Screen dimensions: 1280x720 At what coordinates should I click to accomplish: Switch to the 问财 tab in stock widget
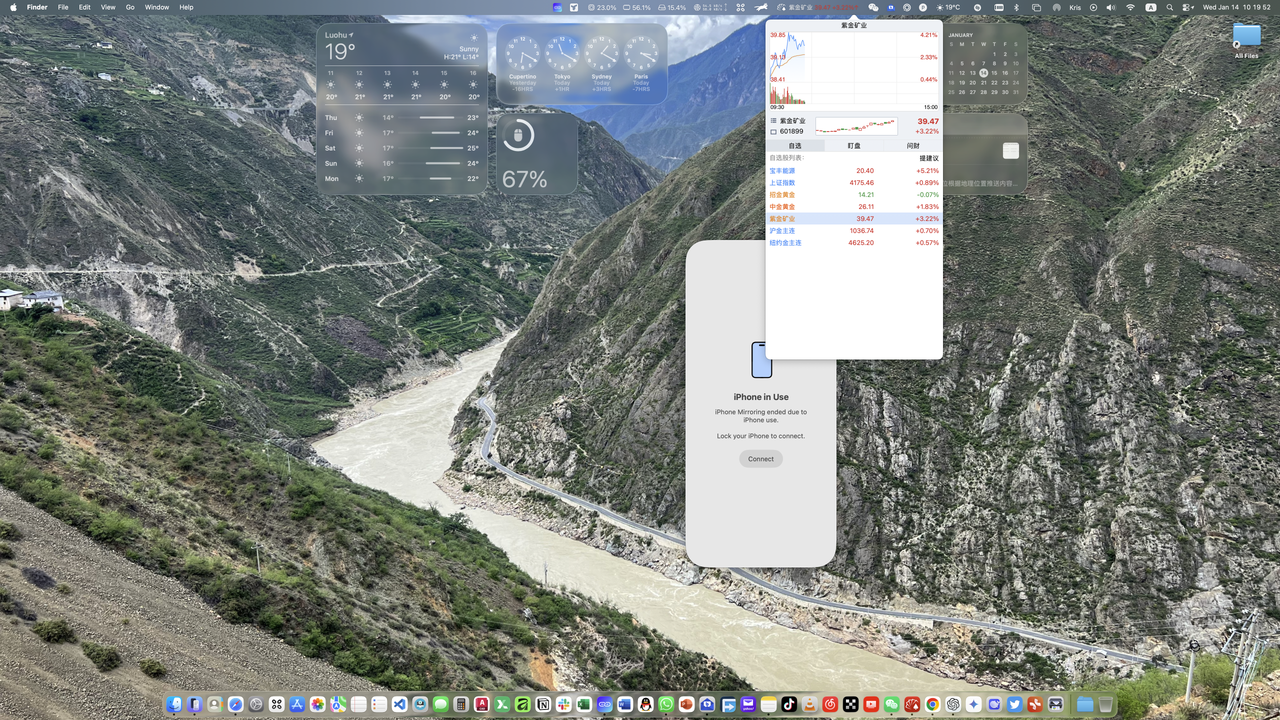(912, 145)
